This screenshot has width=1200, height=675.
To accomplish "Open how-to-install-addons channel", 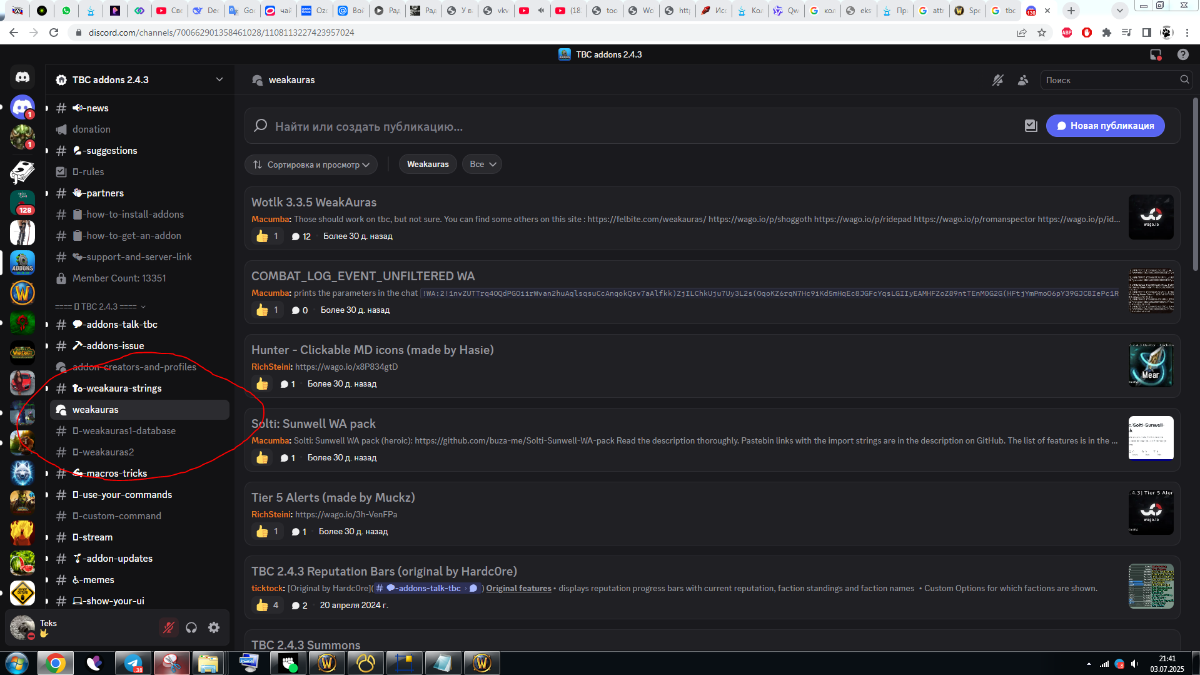I will 140,214.
